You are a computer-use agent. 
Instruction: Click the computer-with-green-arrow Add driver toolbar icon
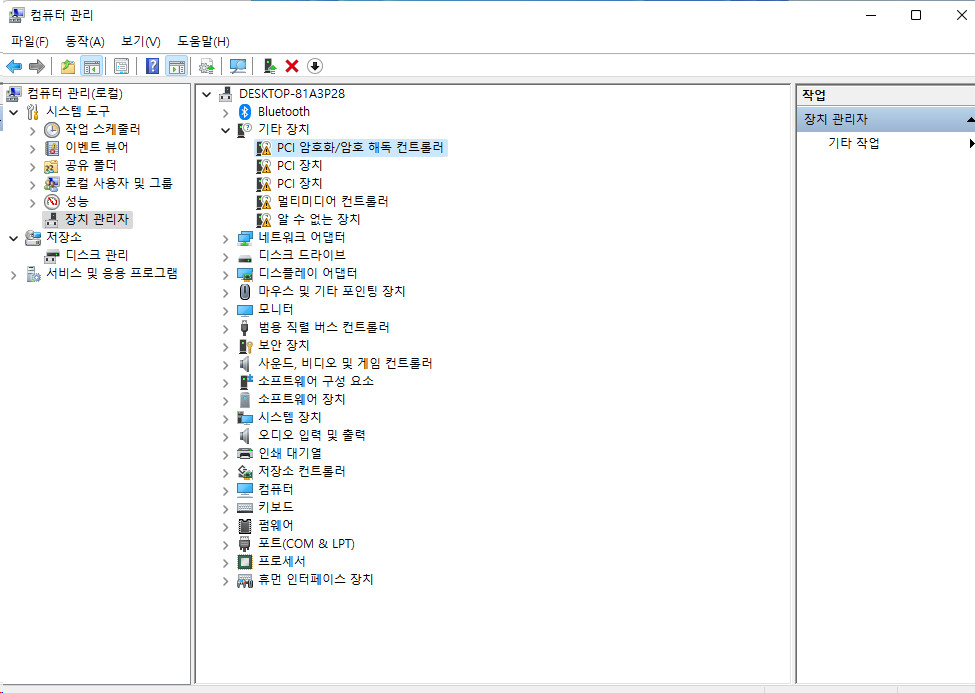pyautogui.click(x=269, y=66)
